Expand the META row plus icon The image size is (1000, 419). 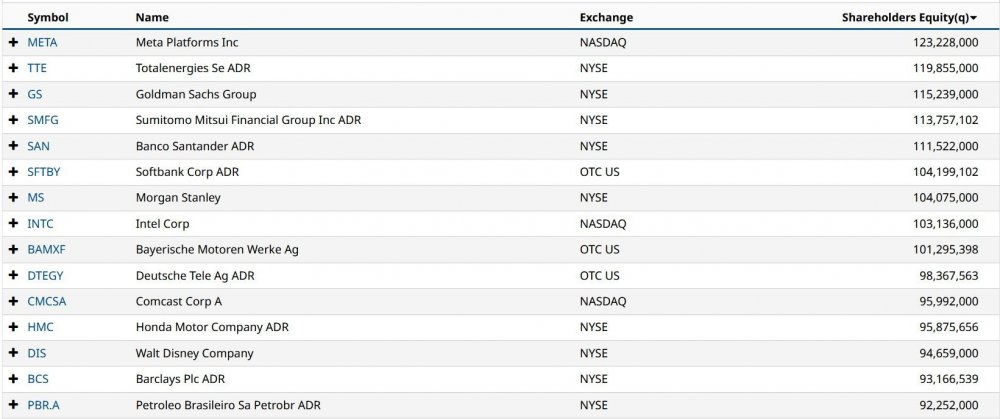pos(13,43)
